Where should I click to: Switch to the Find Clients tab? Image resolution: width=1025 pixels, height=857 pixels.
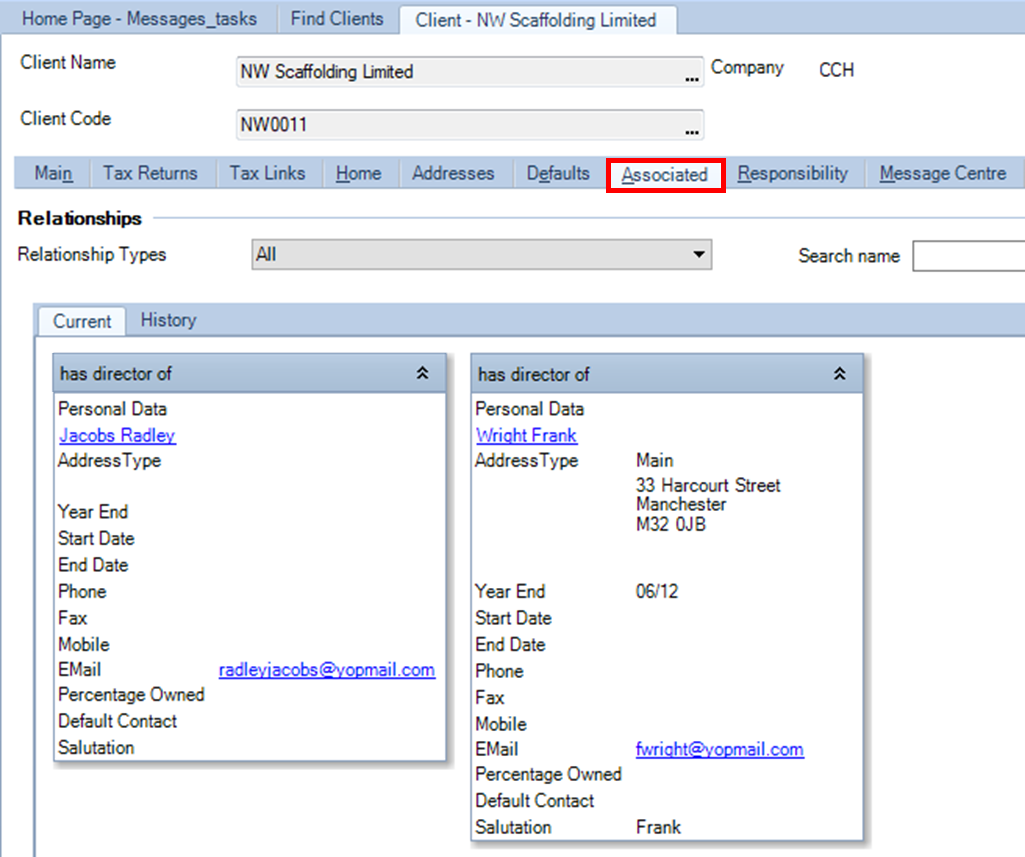(x=337, y=18)
